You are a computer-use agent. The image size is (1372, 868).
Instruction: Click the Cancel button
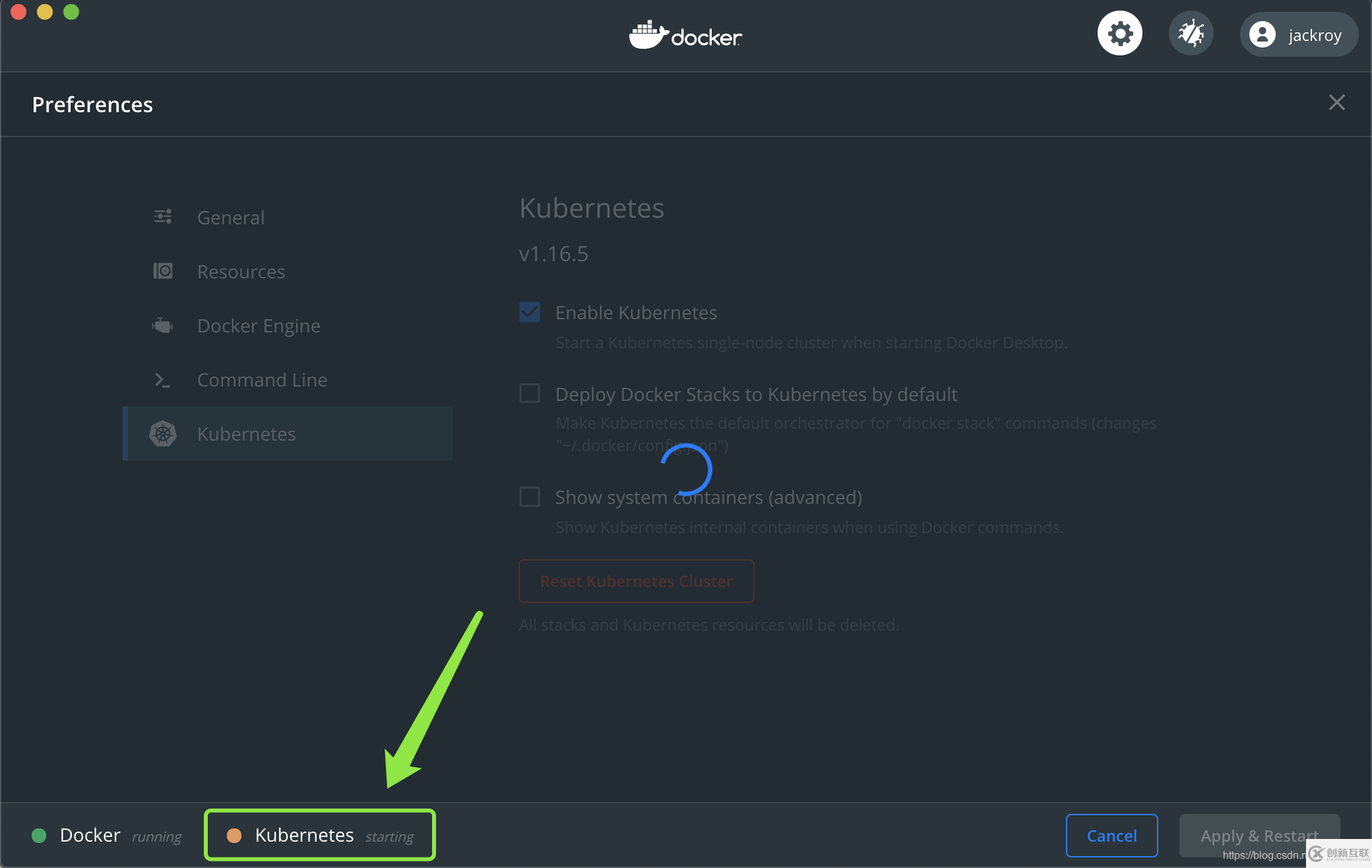click(1111, 835)
